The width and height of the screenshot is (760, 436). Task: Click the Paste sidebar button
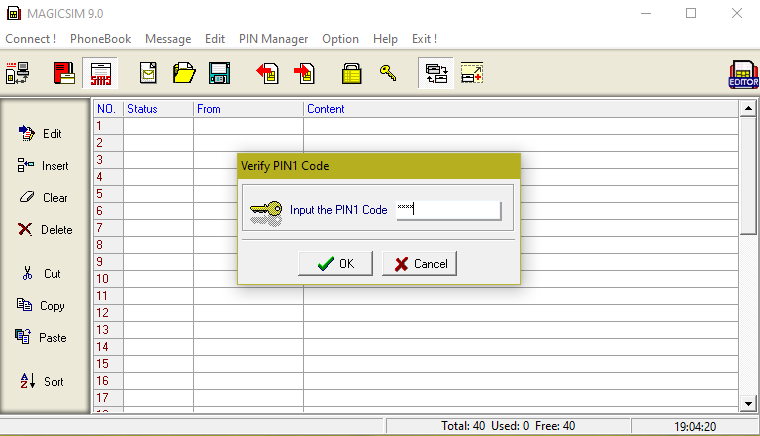pos(41,337)
